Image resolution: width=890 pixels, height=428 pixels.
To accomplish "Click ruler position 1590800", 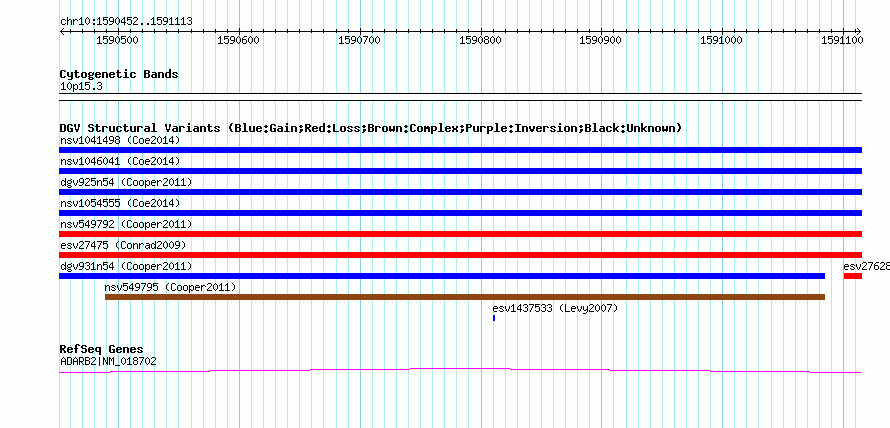I will pos(481,40).
